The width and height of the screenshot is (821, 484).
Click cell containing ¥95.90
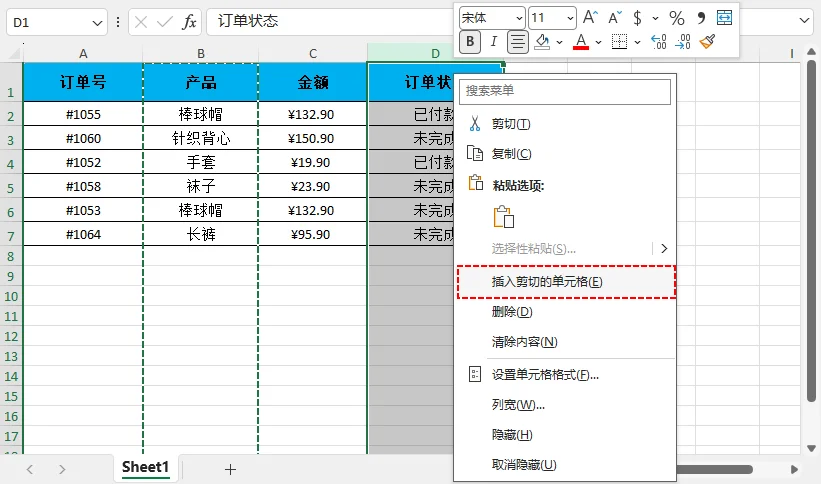313,234
